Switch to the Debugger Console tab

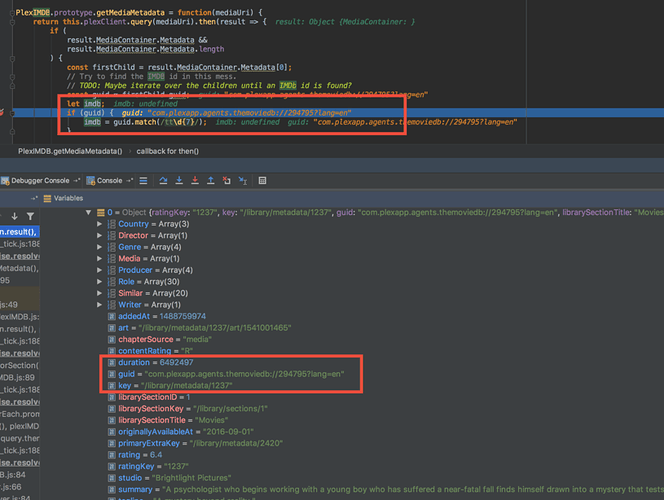click(x=41, y=181)
